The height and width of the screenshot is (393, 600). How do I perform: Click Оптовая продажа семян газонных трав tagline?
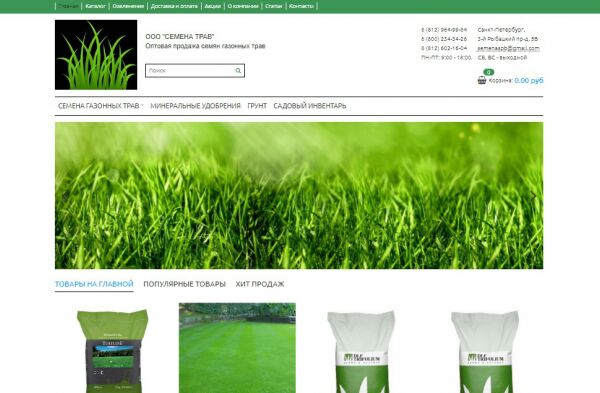(x=205, y=46)
